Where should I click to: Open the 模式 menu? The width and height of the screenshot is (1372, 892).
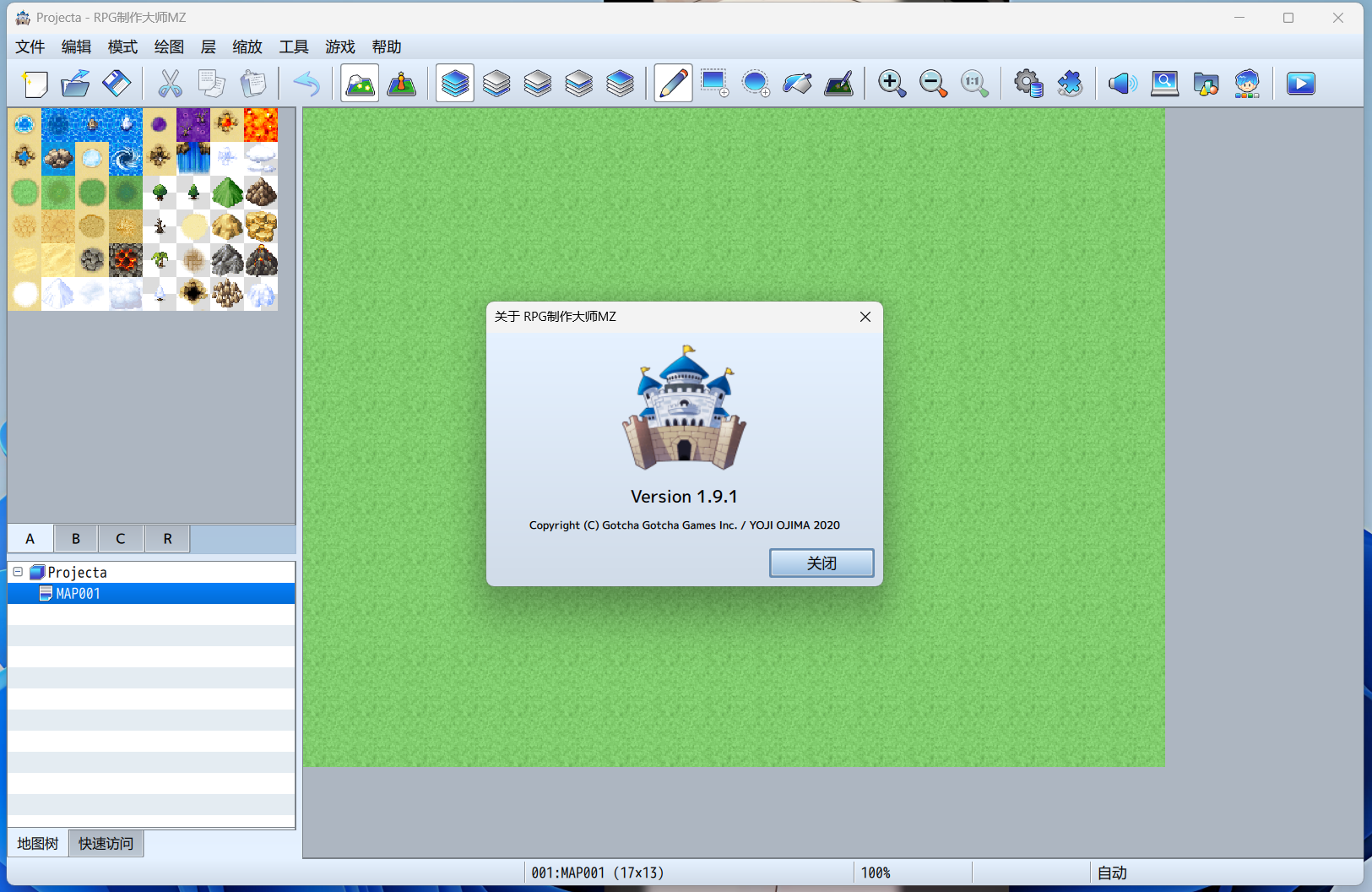123,47
